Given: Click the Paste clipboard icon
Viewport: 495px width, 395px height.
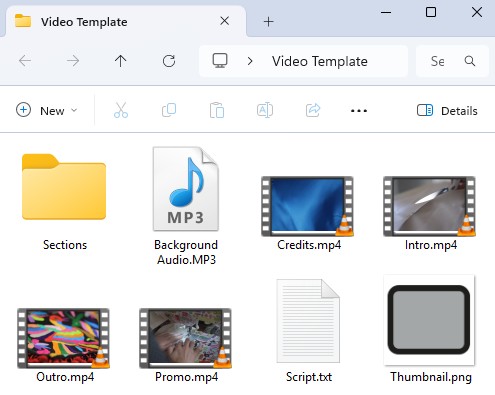Looking at the screenshot, I should tap(217, 110).
